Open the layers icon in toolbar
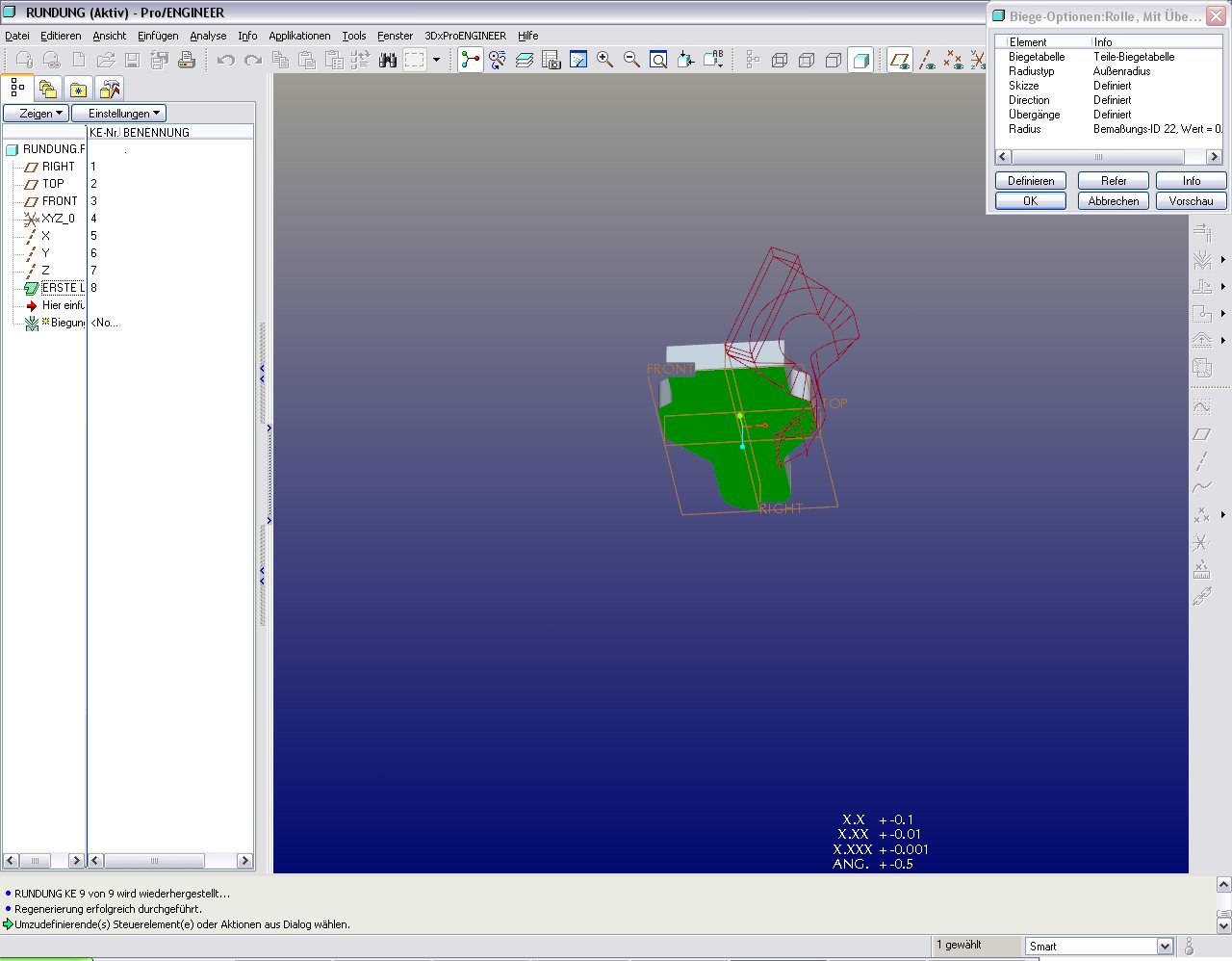The width and height of the screenshot is (1232, 961). pyautogui.click(x=525, y=60)
